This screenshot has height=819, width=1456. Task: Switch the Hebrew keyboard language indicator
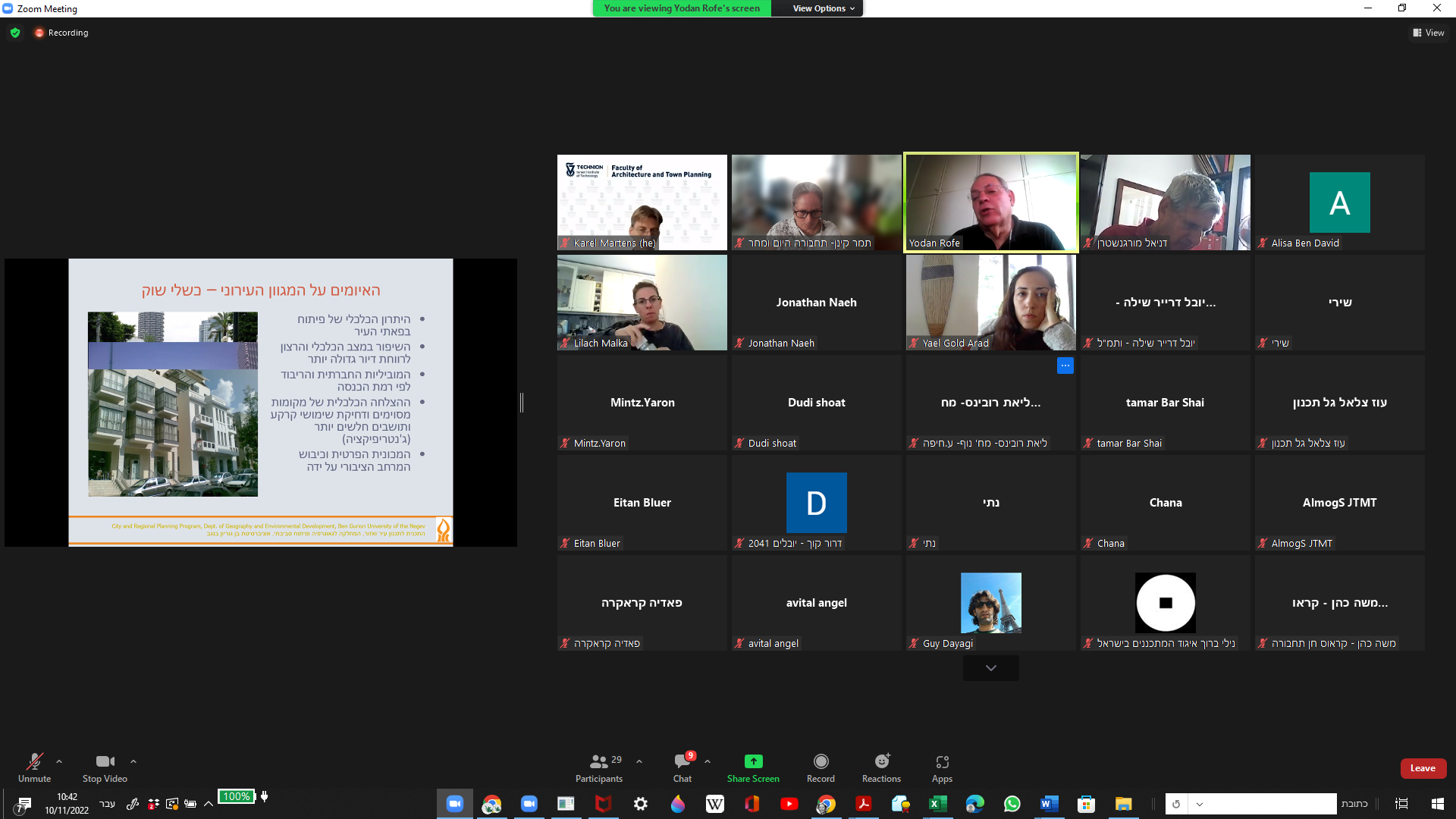point(108,804)
